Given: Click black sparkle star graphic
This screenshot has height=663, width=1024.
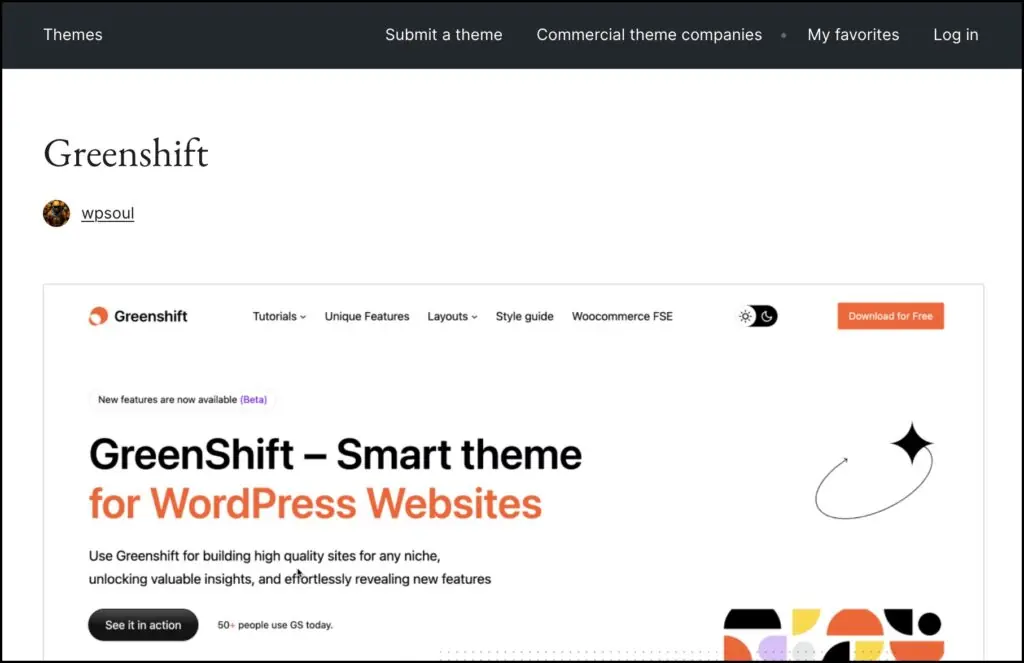Looking at the screenshot, I should click(912, 444).
